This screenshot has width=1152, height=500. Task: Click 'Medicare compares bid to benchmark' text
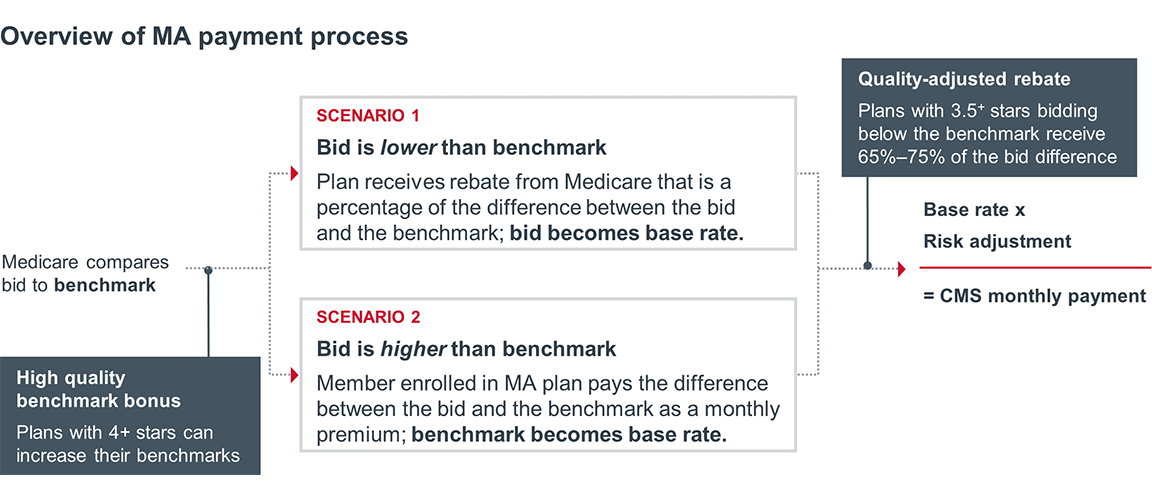pyautogui.click(x=85, y=274)
